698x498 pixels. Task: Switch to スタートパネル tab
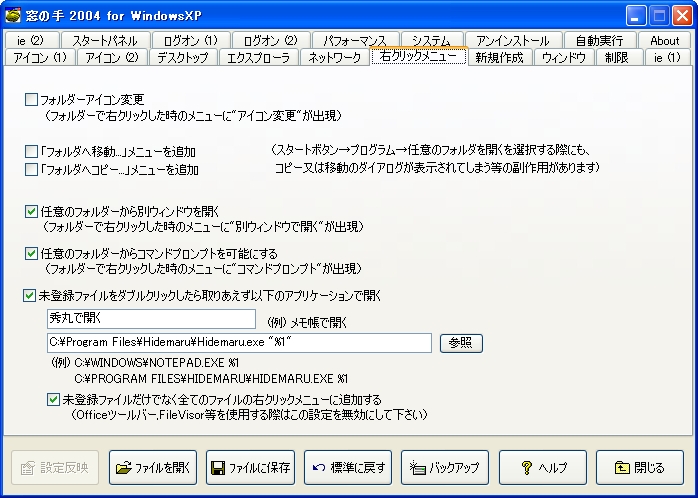click(105, 40)
